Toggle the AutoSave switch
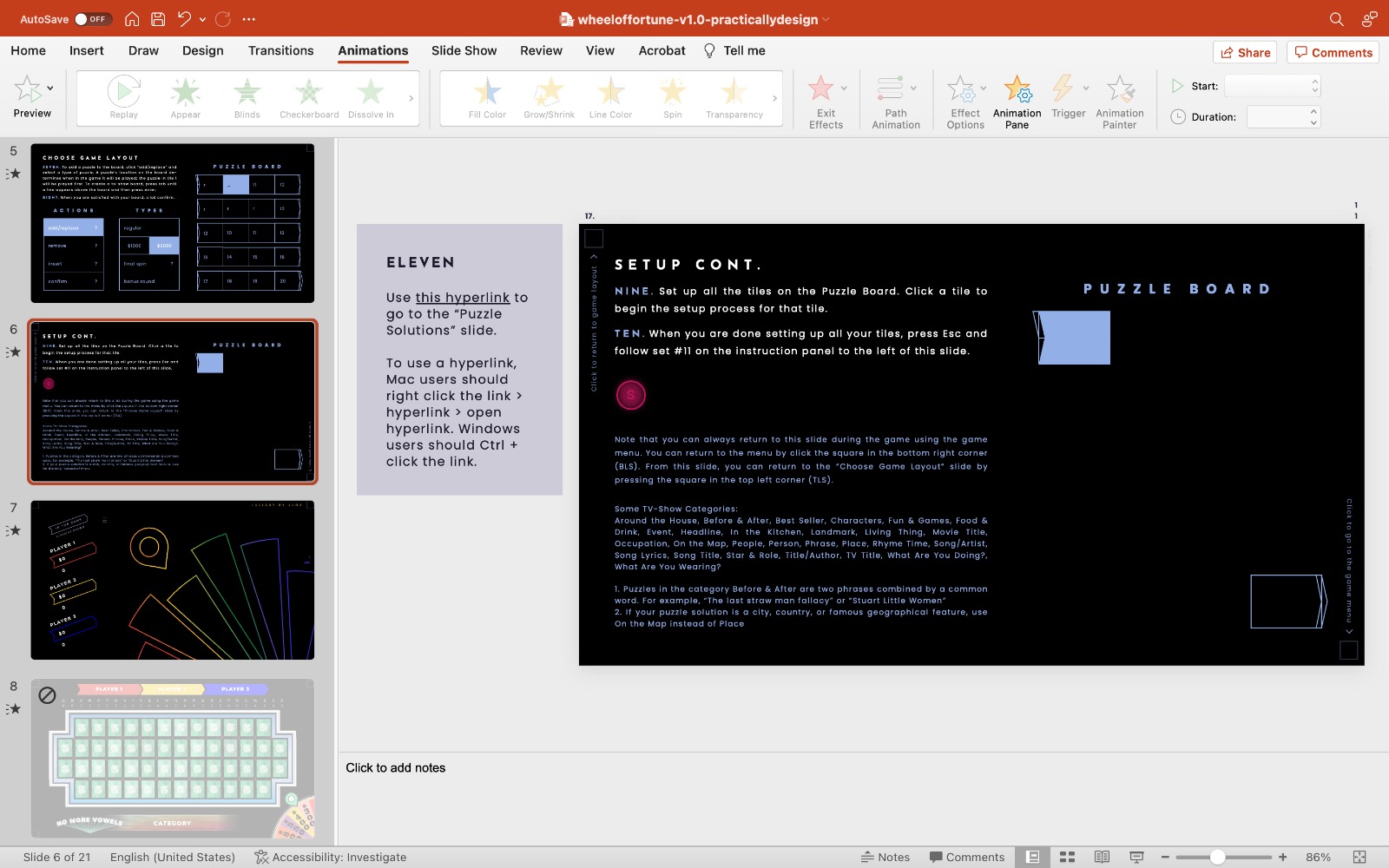This screenshot has width=1389, height=868. 93,19
